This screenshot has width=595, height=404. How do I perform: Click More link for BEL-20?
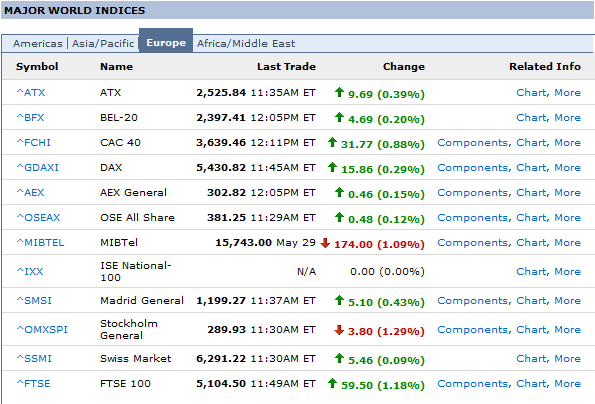567,118
